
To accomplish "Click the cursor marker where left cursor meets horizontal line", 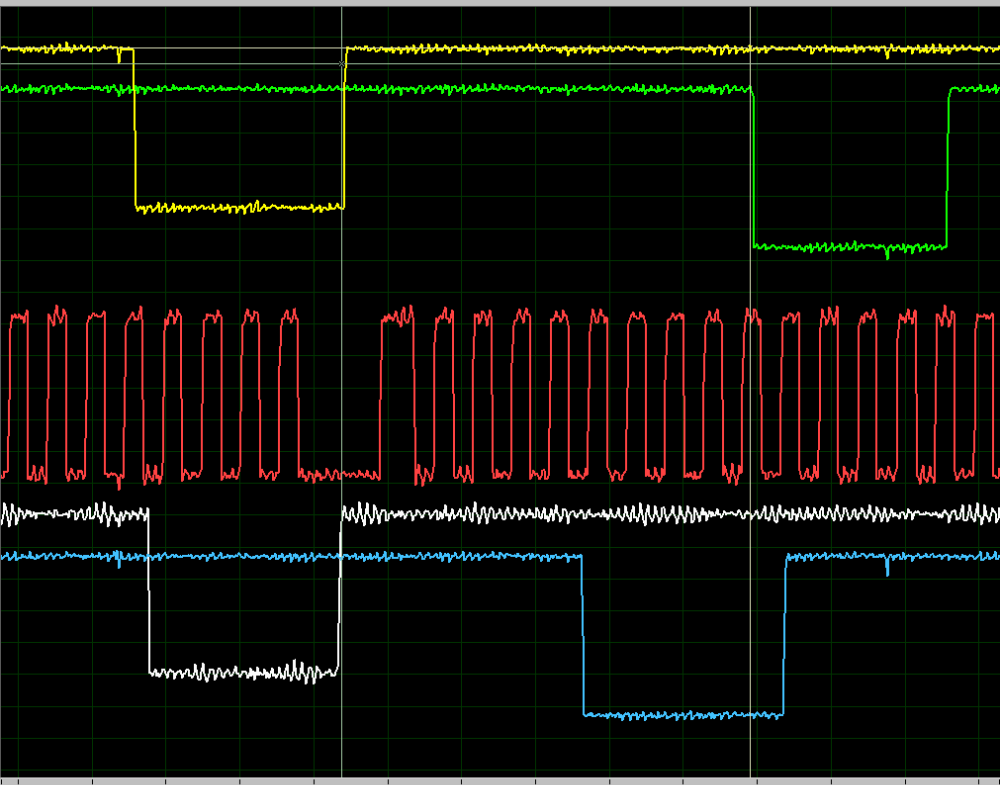I will click(342, 63).
